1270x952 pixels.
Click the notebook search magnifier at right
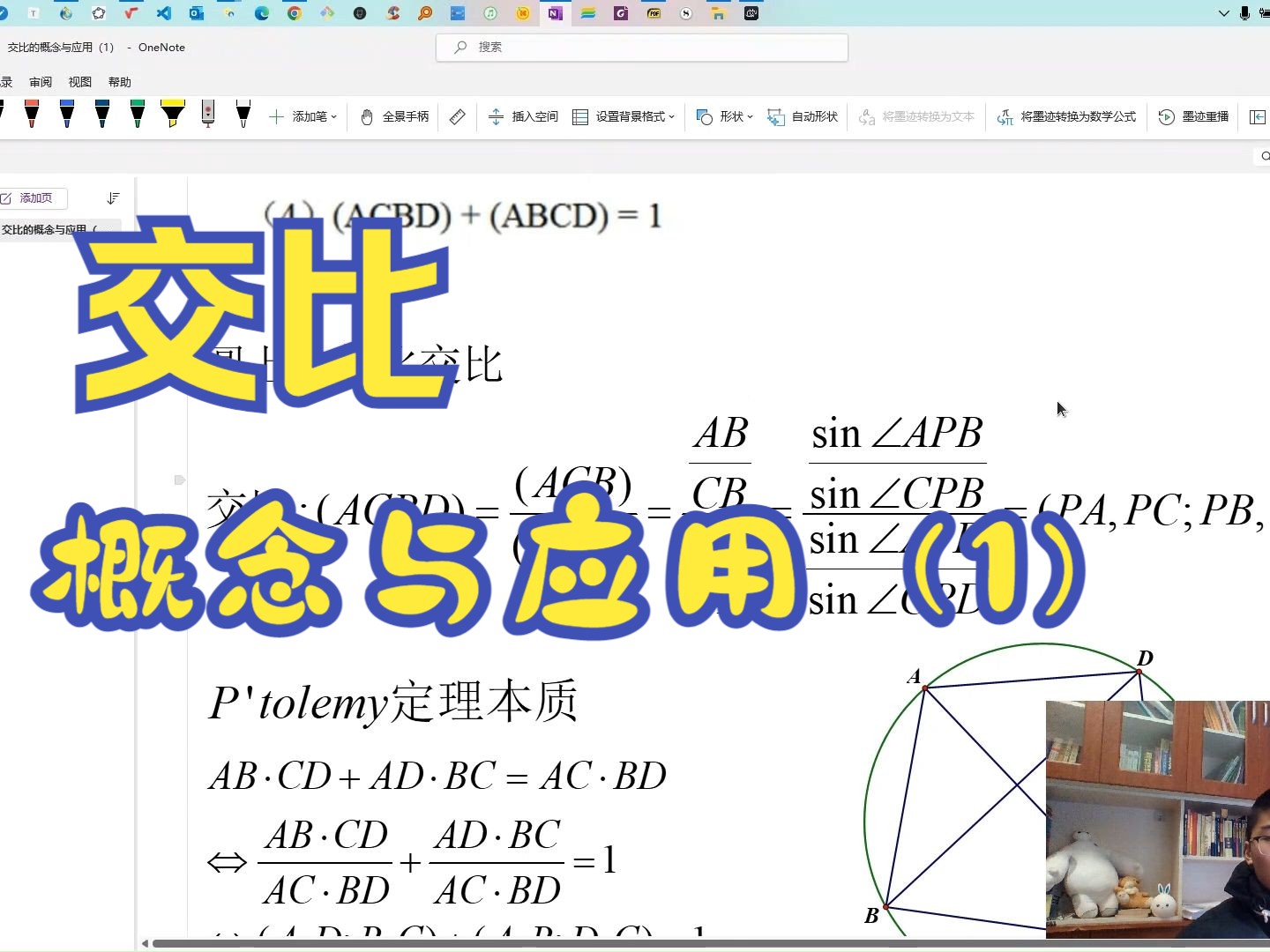(x=1265, y=156)
